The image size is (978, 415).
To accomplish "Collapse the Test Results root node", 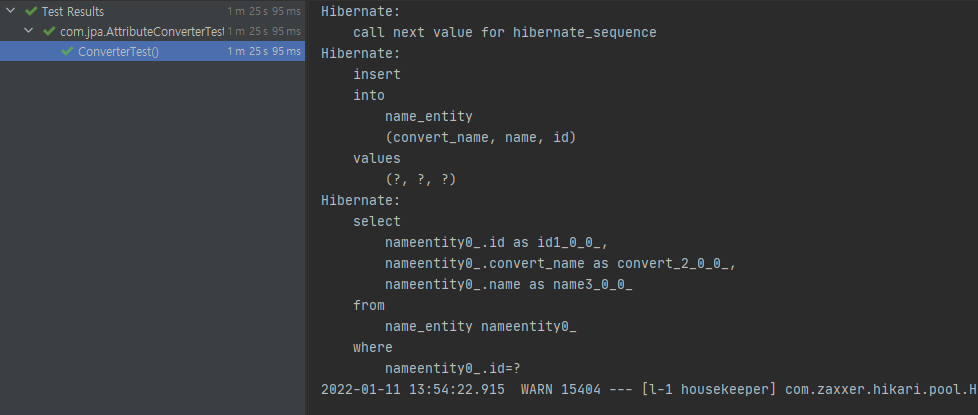I will [11, 11].
